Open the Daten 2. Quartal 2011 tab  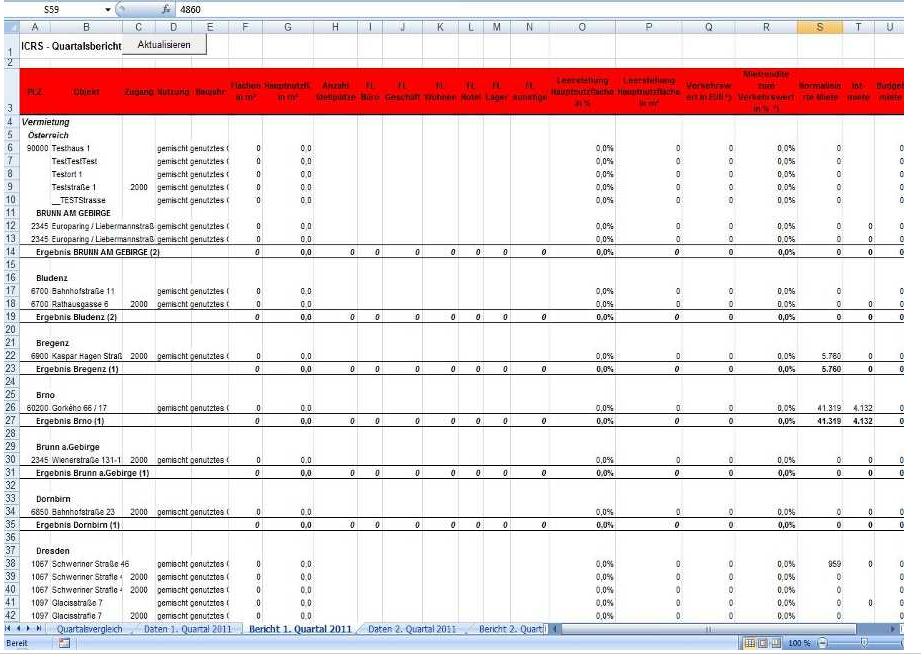point(412,629)
